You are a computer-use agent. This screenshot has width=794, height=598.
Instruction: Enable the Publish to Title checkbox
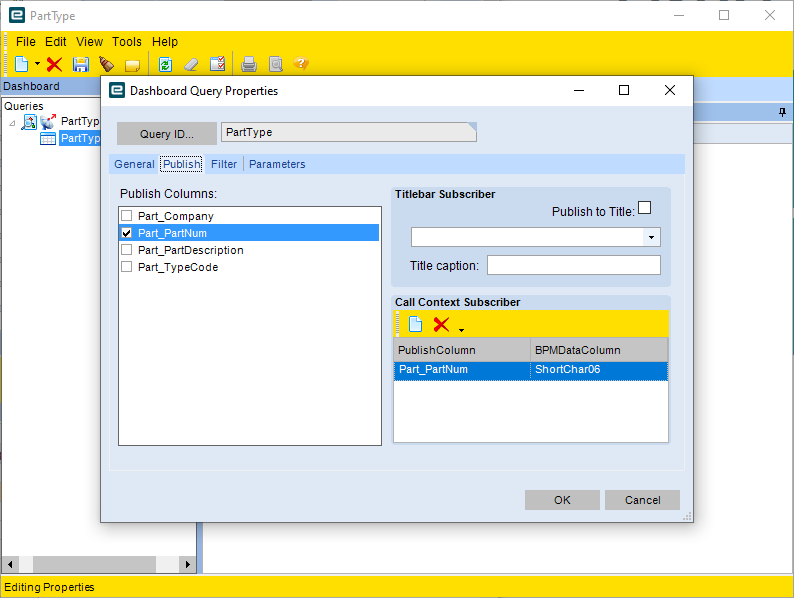pos(645,208)
